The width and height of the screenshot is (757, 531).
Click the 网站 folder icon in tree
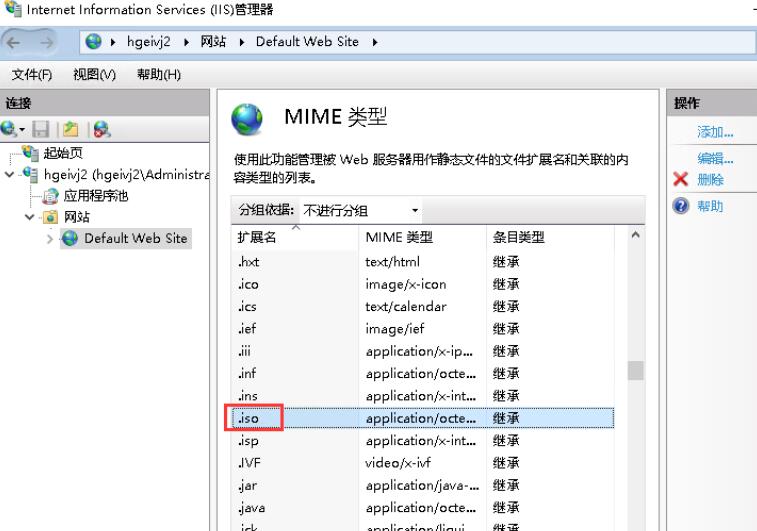[x=50, y=217]
